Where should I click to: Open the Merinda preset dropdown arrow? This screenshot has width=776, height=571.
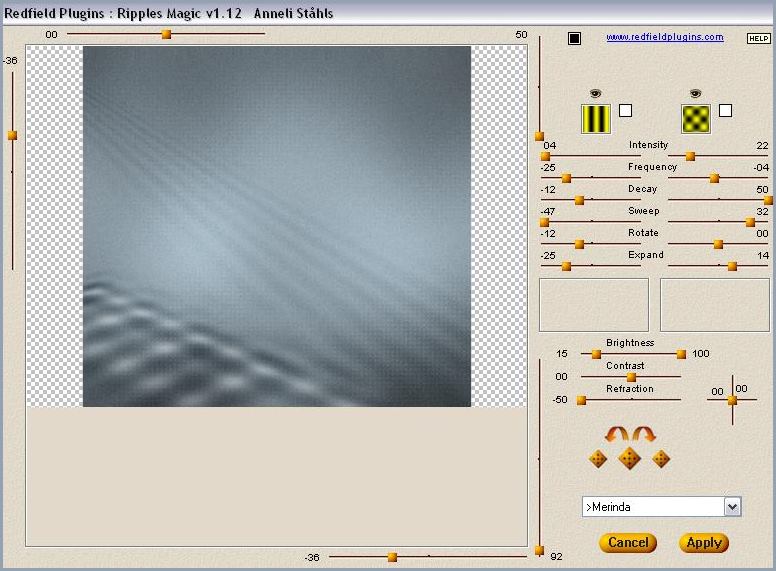732,507
